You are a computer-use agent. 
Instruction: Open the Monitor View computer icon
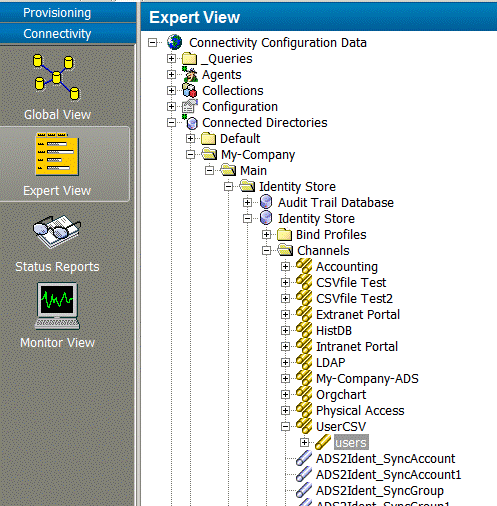pyautogui.click(x=57, y=306)
